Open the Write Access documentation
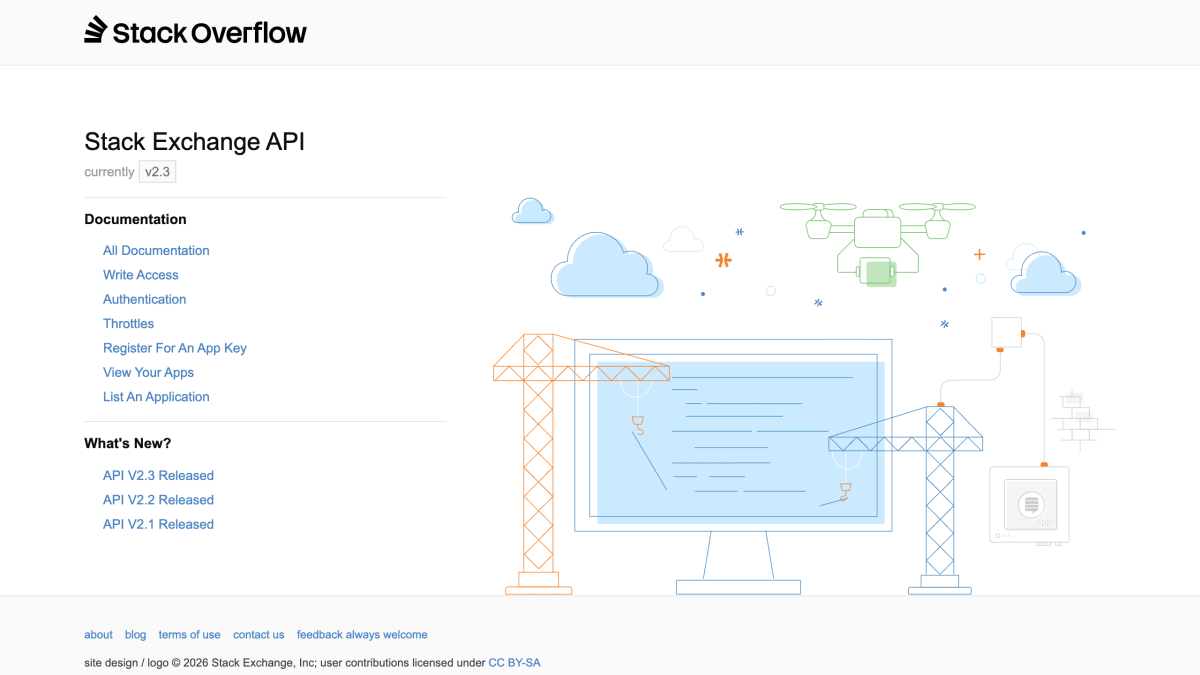 click(x=141, y=275)
